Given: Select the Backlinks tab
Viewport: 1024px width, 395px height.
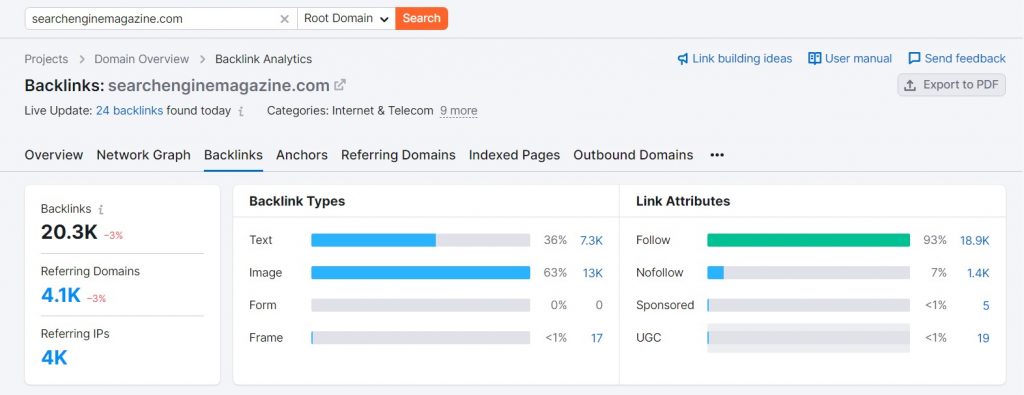Looking at the screenshot, I should pyautogui.click(x=233, y=155).
